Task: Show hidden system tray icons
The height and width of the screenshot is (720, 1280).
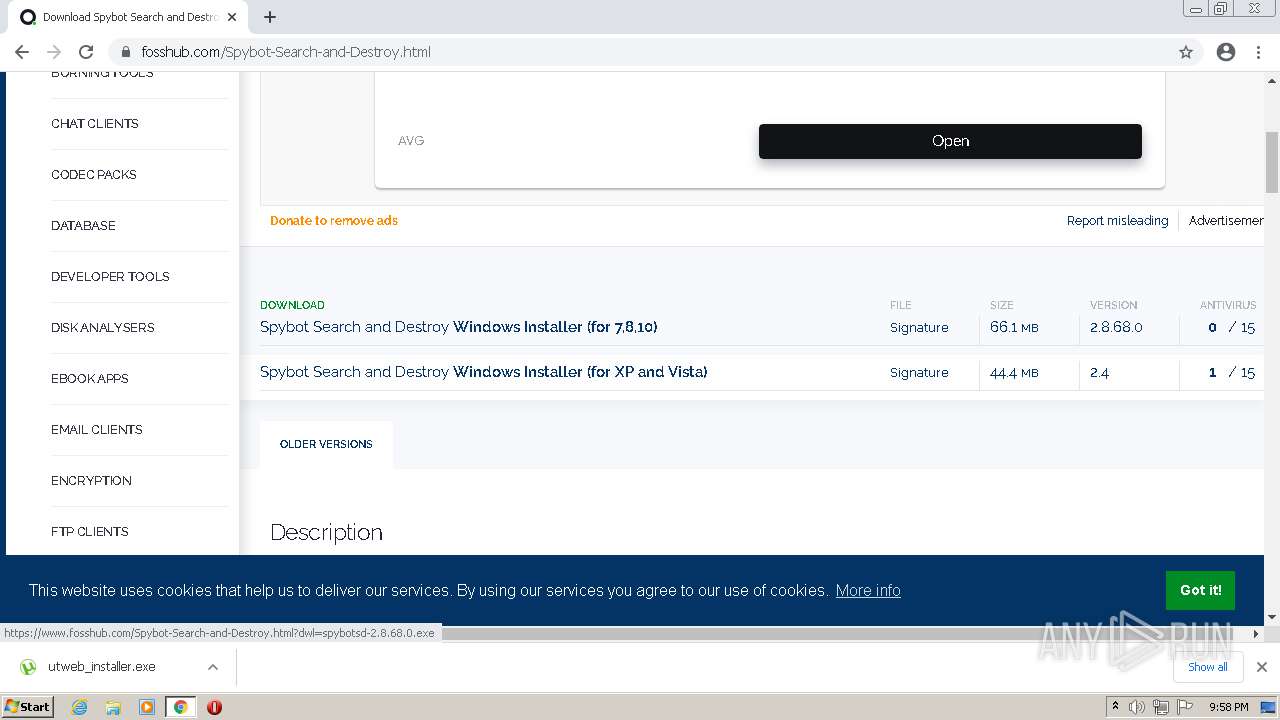Action: pyautogui.click(x=1115, y=707)
